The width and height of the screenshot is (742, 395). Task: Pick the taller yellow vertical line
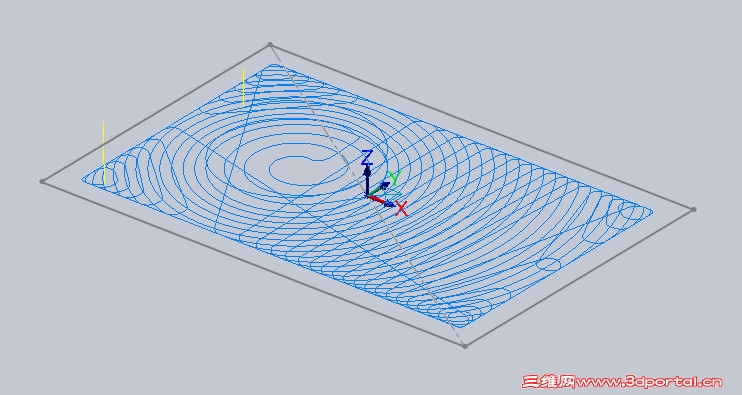tap(104, 153)
